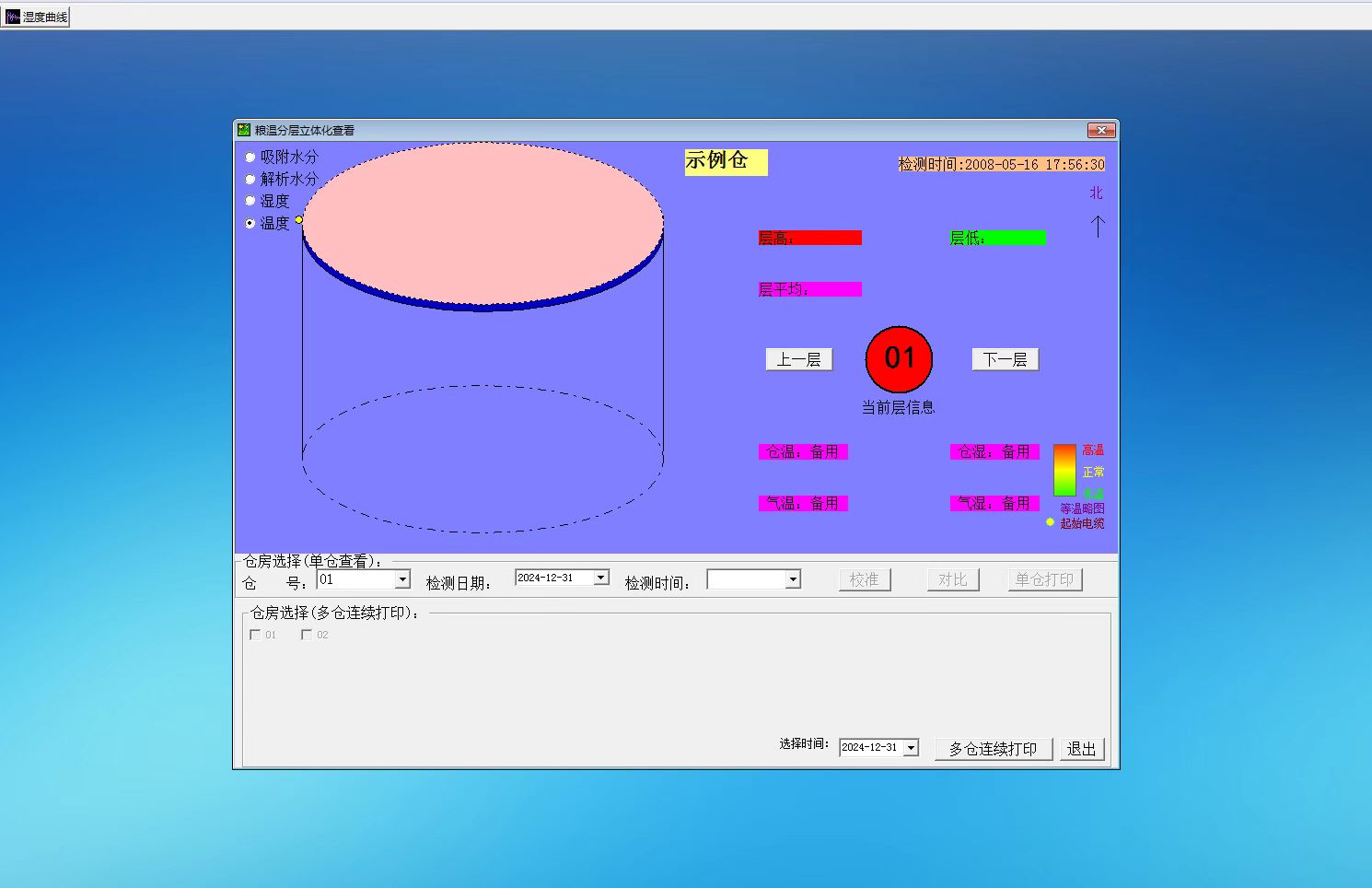Click the temperature gradient color bar
Viewport: 1372px width, 888px height.
point(1064,472)
